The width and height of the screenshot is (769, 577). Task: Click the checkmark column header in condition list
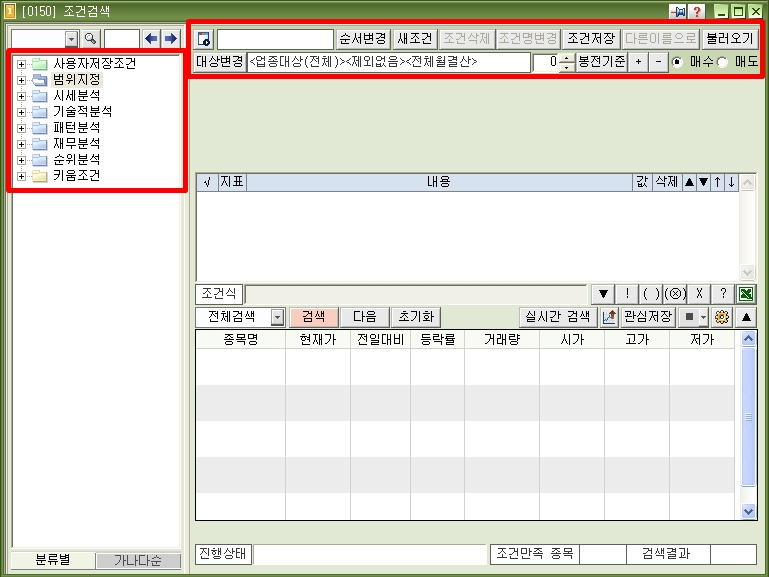(x=206, y=182)
